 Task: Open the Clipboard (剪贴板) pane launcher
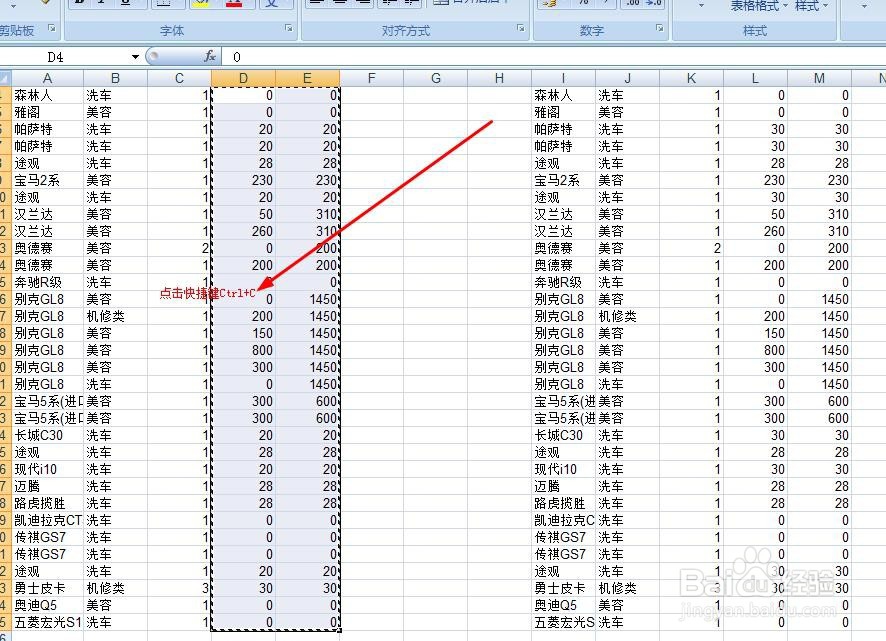coord(52,28)
